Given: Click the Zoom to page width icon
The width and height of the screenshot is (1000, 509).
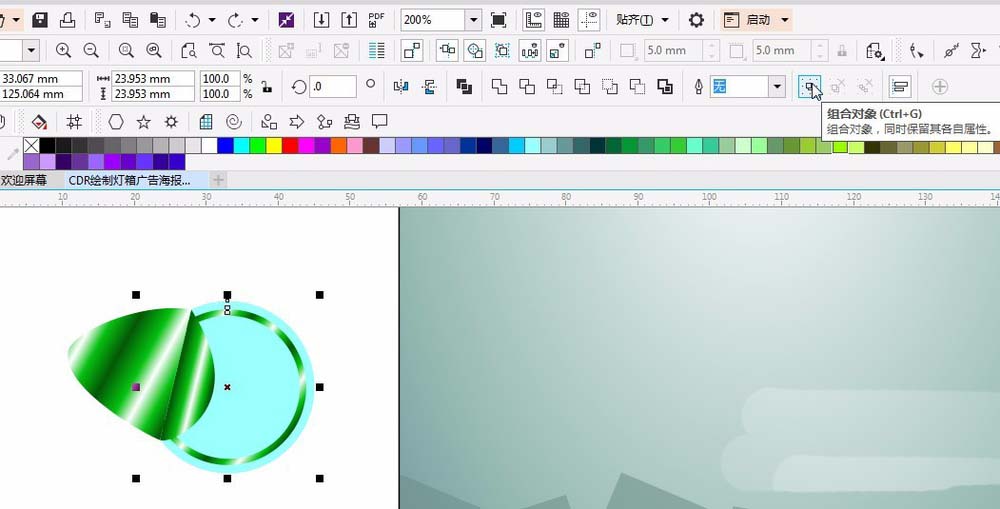Looking at the screenshot, I should tap(217, 50).
